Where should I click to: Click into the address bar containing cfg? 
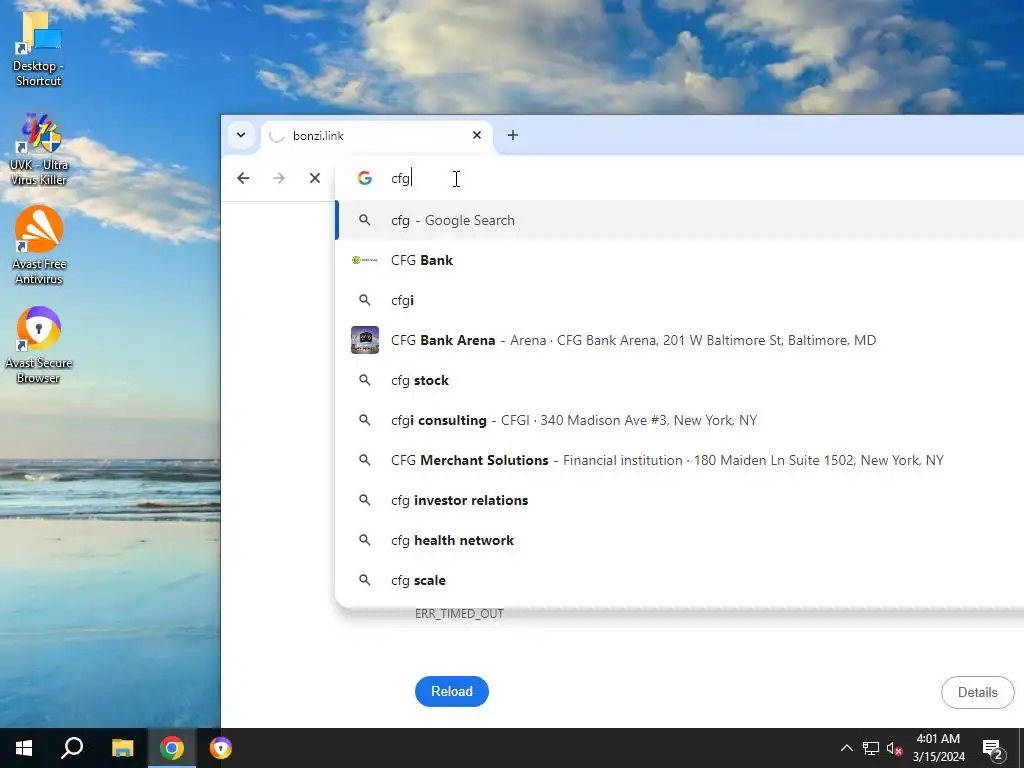click(x=679, y=178)
